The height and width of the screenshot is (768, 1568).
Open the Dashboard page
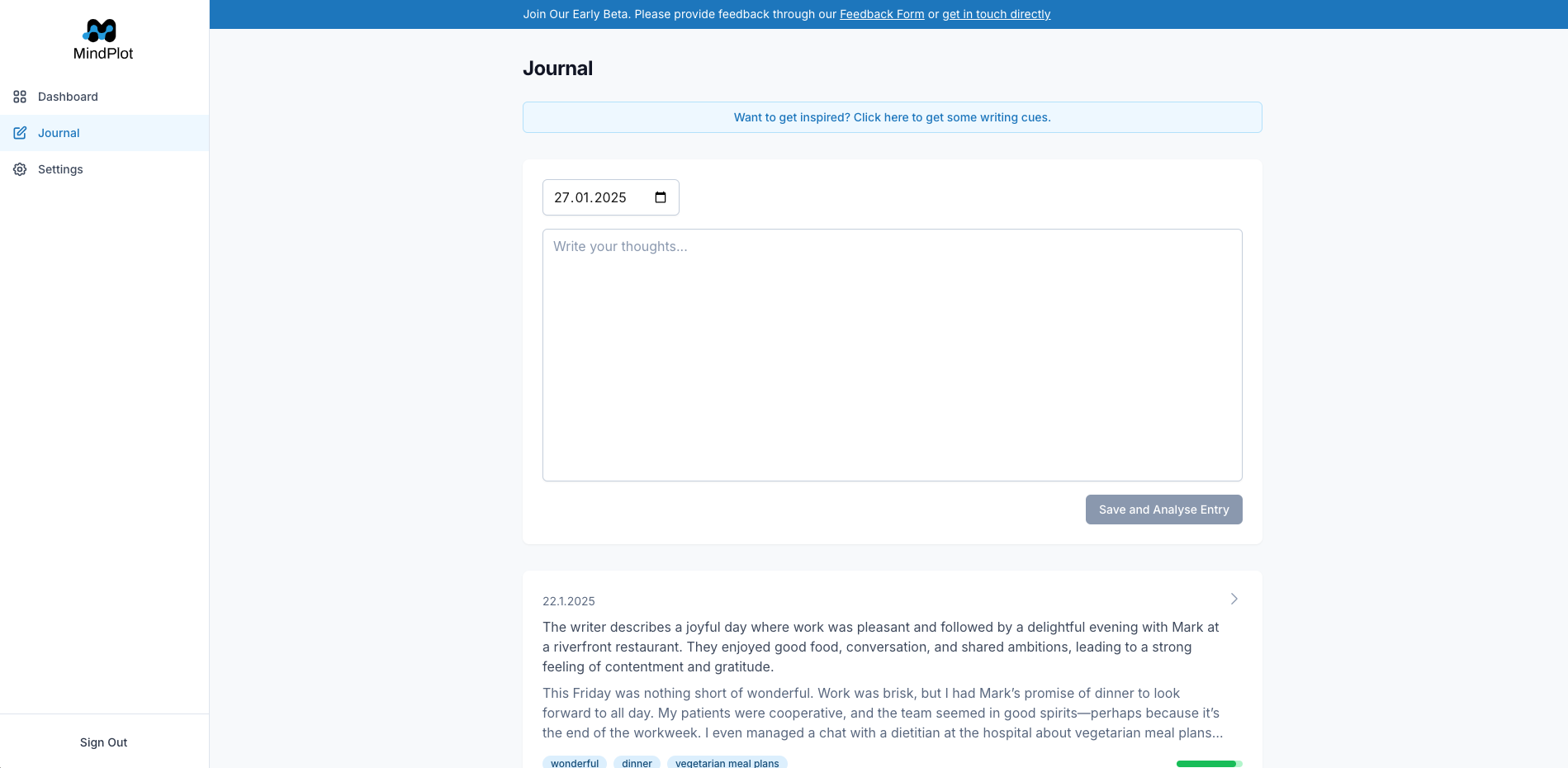click(x=104, y=97)
